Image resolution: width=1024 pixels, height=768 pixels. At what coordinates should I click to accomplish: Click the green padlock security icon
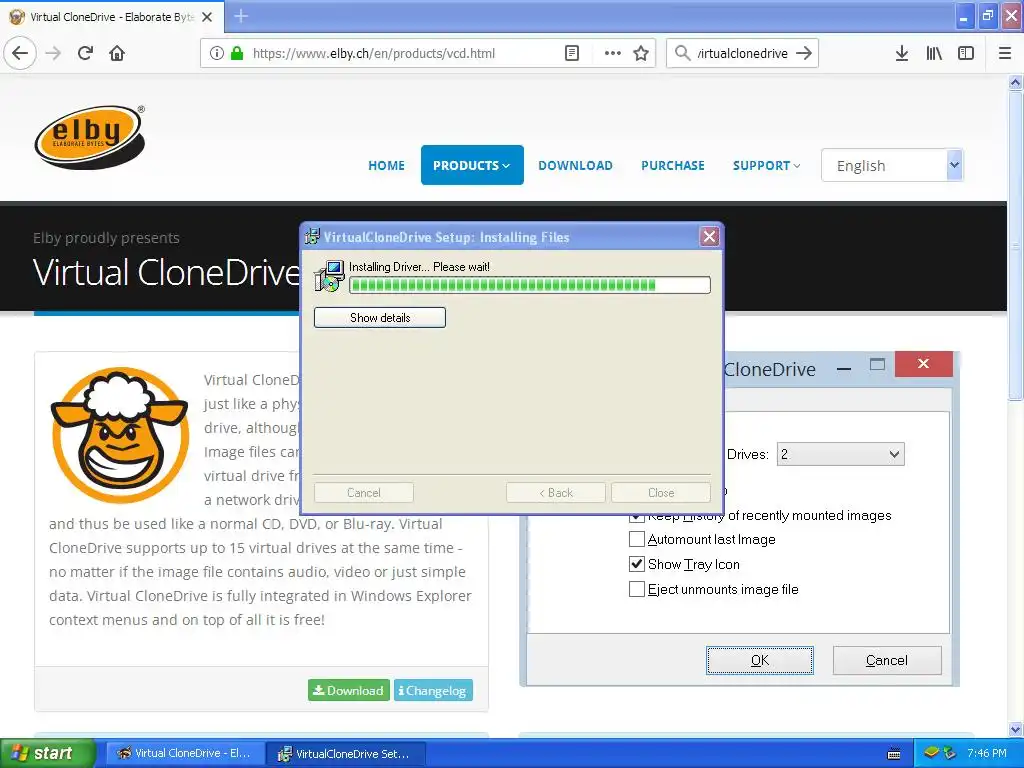(237, 53)
